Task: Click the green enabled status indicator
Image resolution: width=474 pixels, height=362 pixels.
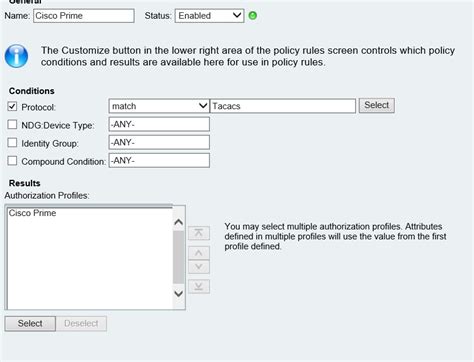Action: [x=253, y=16]
